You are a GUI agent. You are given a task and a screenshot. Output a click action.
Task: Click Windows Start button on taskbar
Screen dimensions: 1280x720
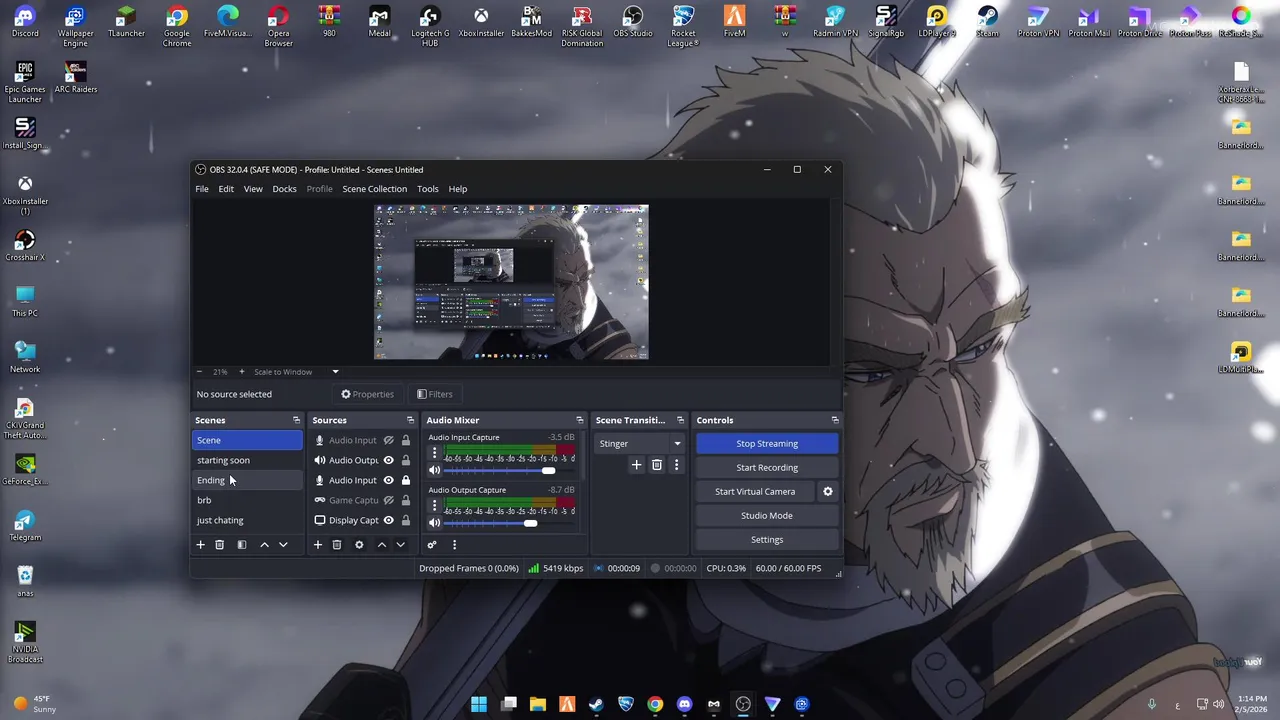coord(479,704)
